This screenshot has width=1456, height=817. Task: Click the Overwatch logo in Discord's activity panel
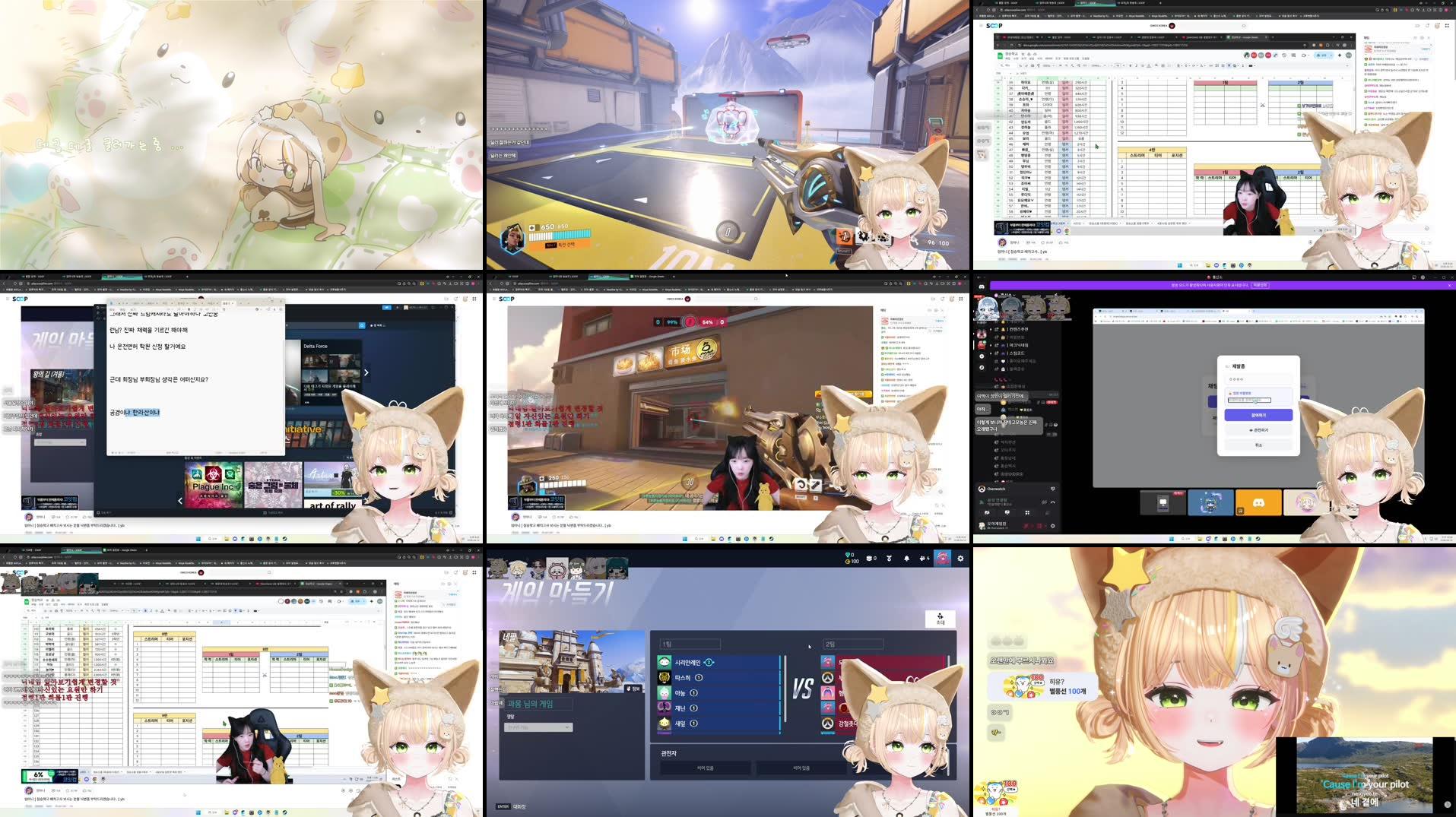click(982, 489)
